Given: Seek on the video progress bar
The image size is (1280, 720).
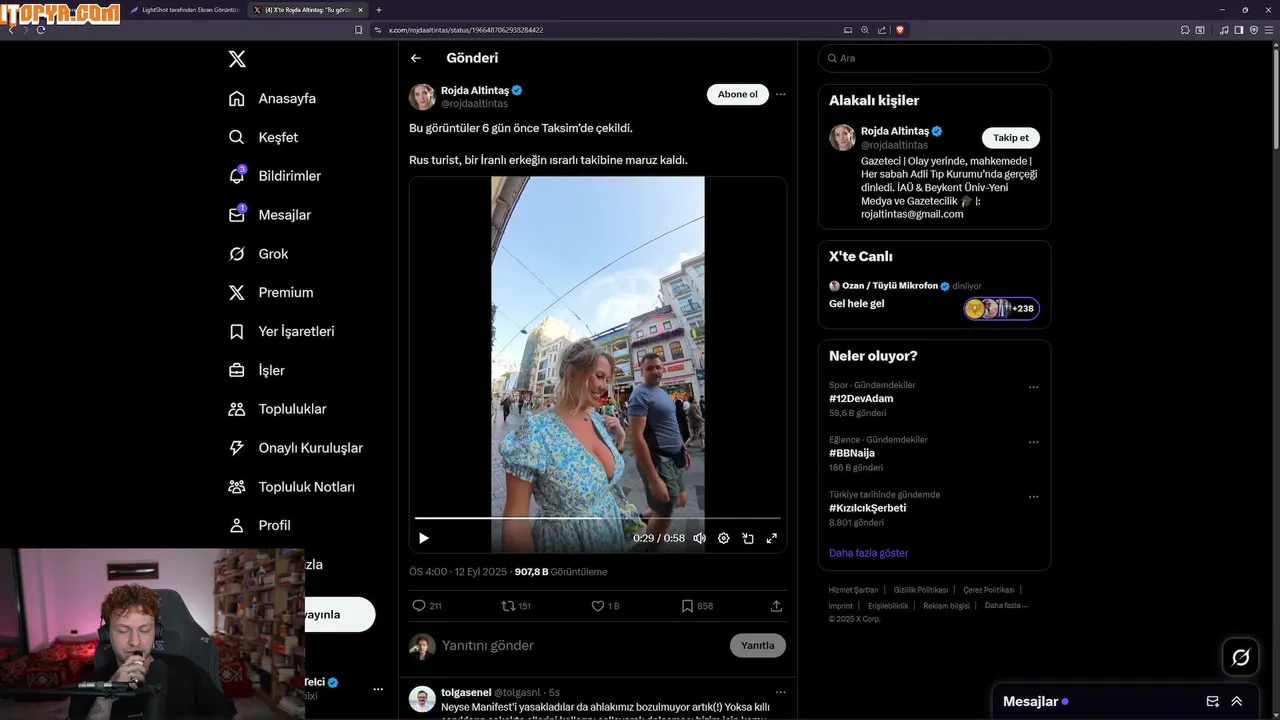Looking at the screenshot, I should tap(598, 518).
